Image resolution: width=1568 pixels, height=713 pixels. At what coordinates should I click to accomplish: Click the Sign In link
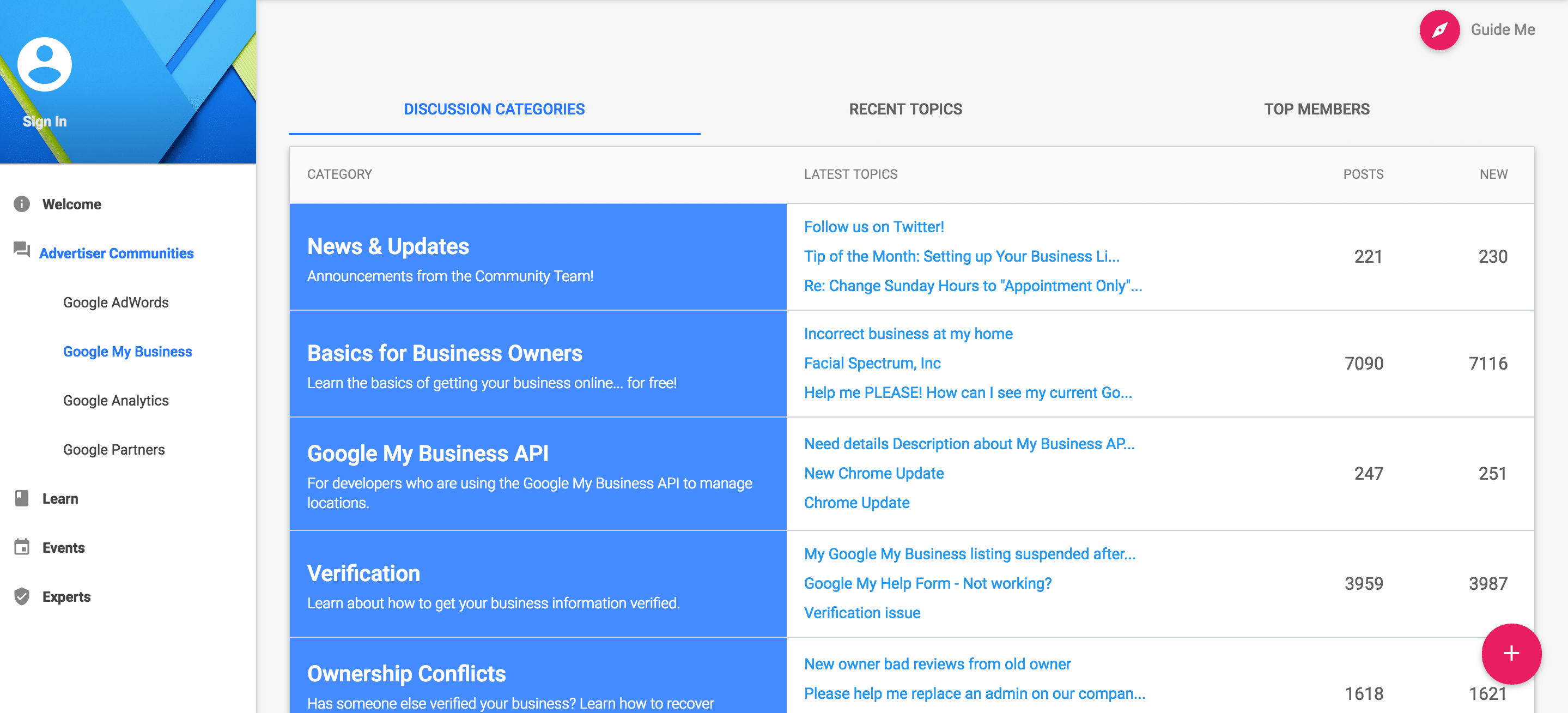pos(45,121)
